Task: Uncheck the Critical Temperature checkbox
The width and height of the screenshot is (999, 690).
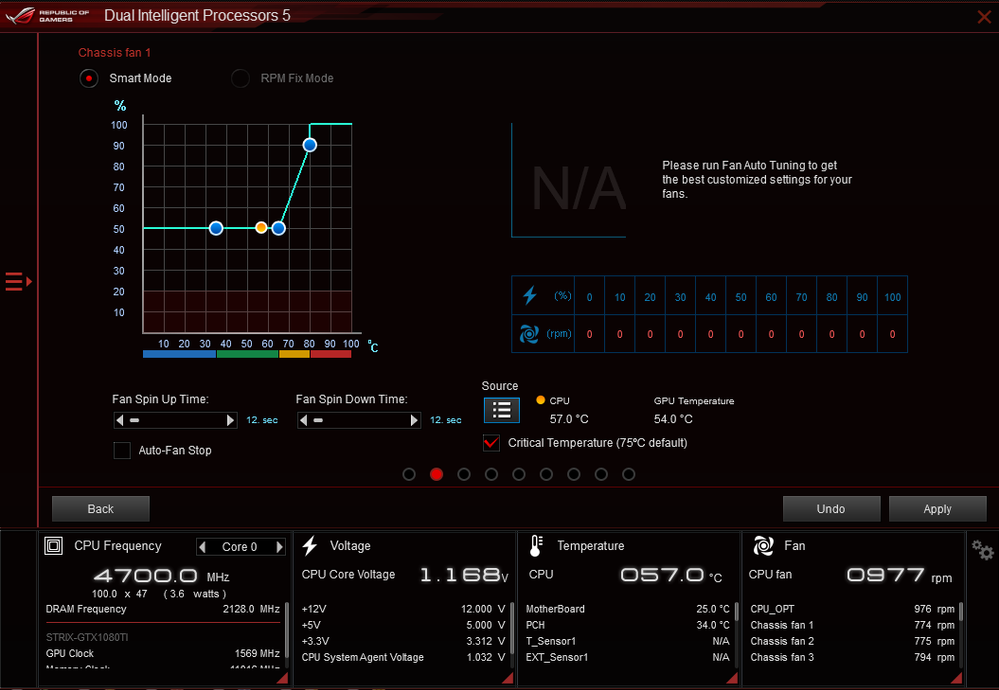Action: click(x=491, y=443)
